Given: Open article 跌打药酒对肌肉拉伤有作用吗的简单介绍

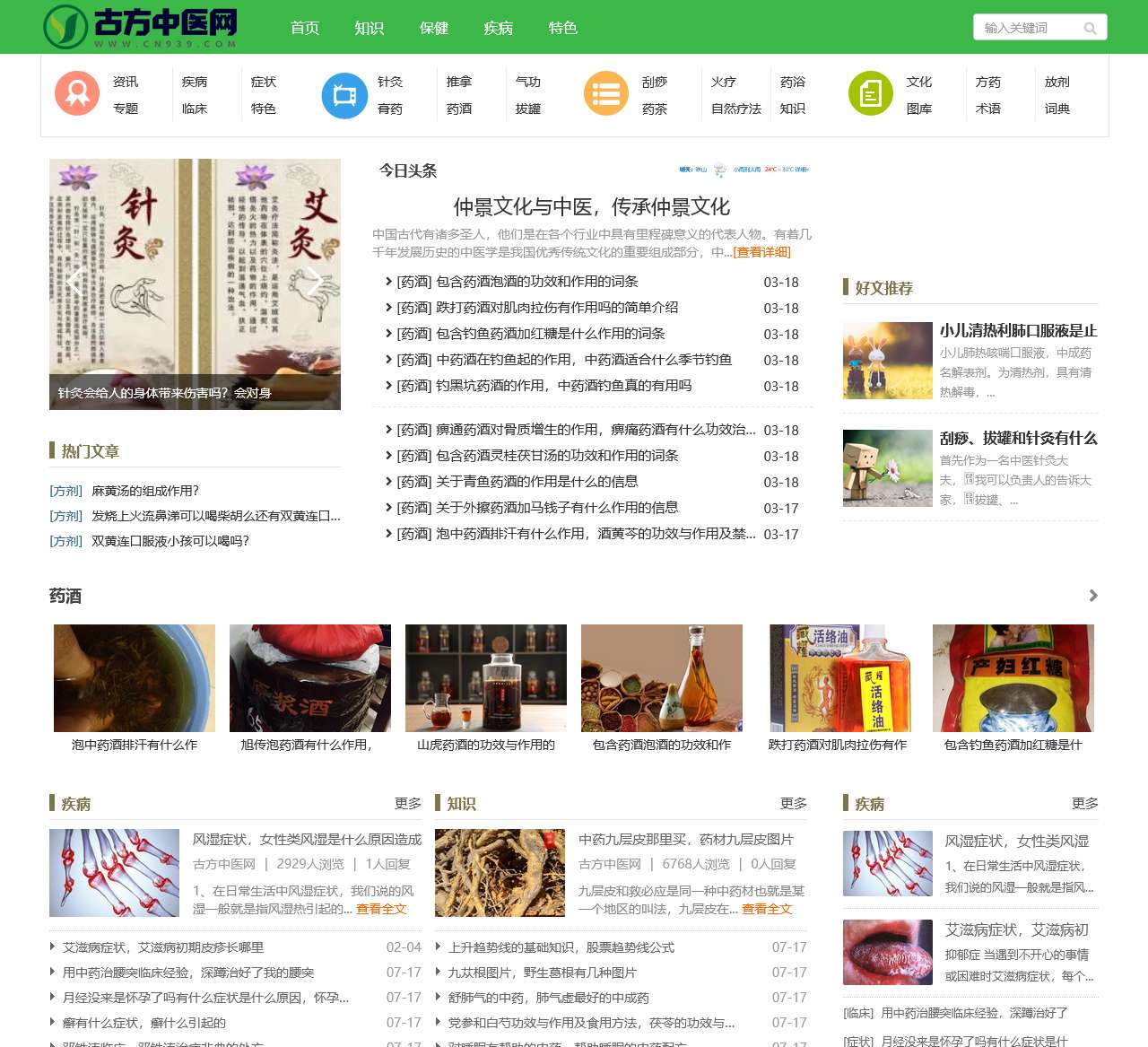Looking at the screenshot, I should coord(557,308).
